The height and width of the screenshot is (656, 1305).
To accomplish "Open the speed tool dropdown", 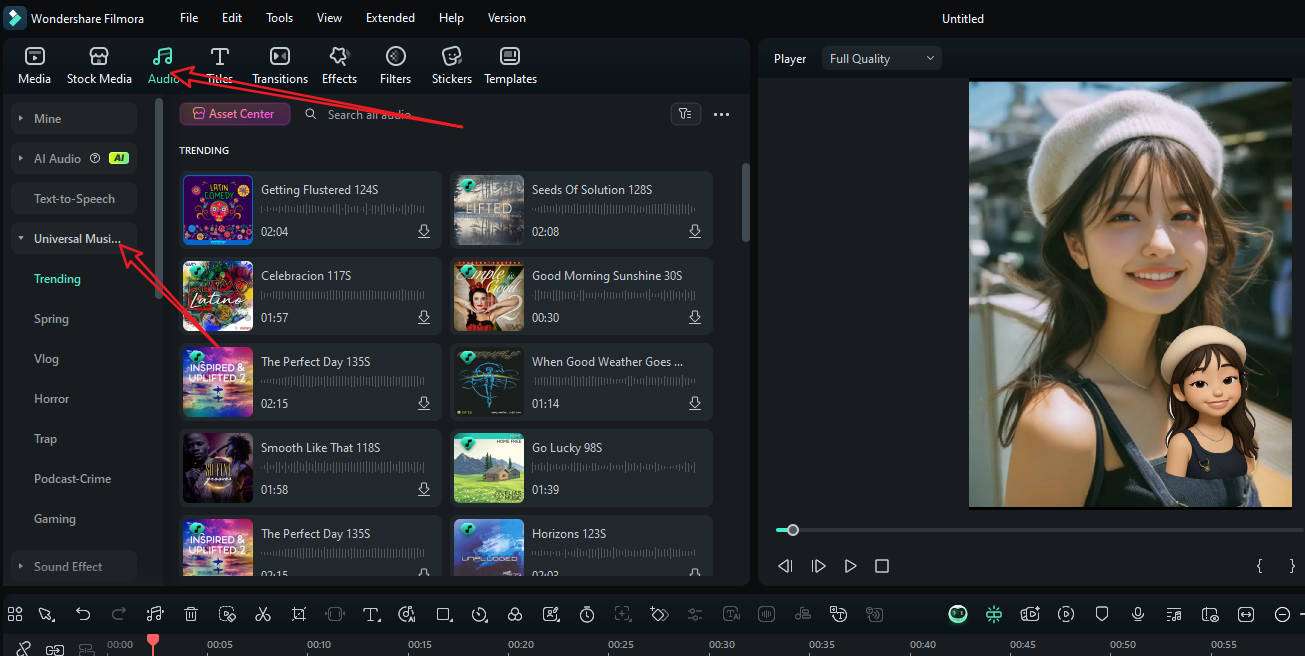I will pos(480,614).
